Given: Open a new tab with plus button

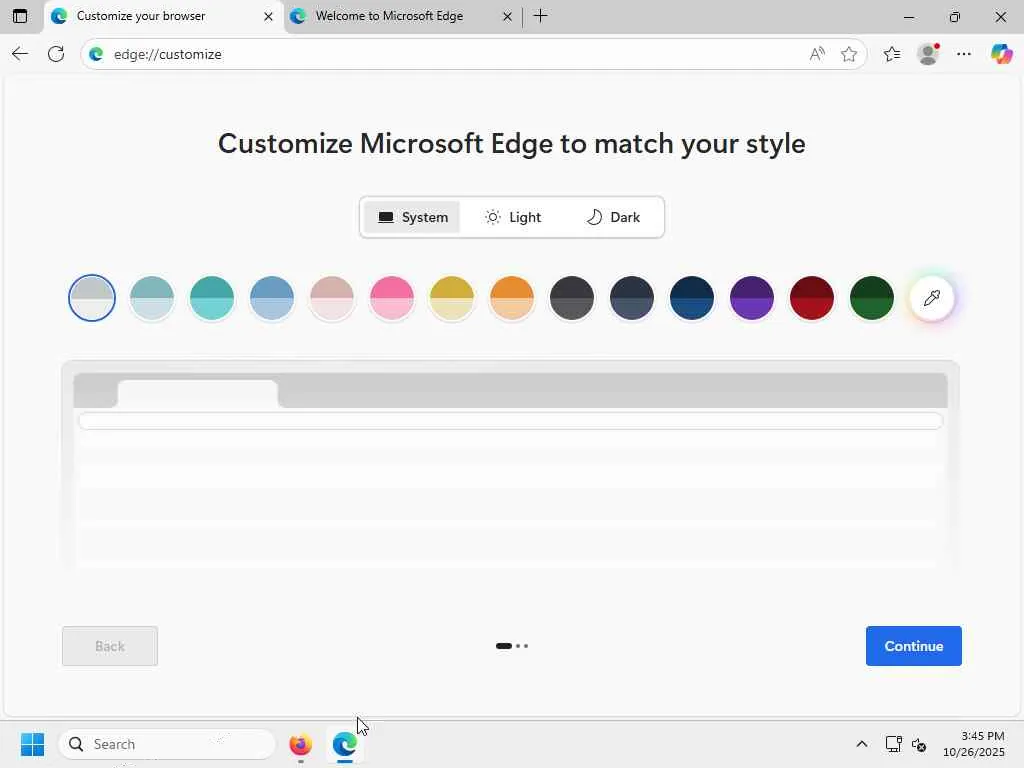Looking at the screenshot, I should [541, 16].
